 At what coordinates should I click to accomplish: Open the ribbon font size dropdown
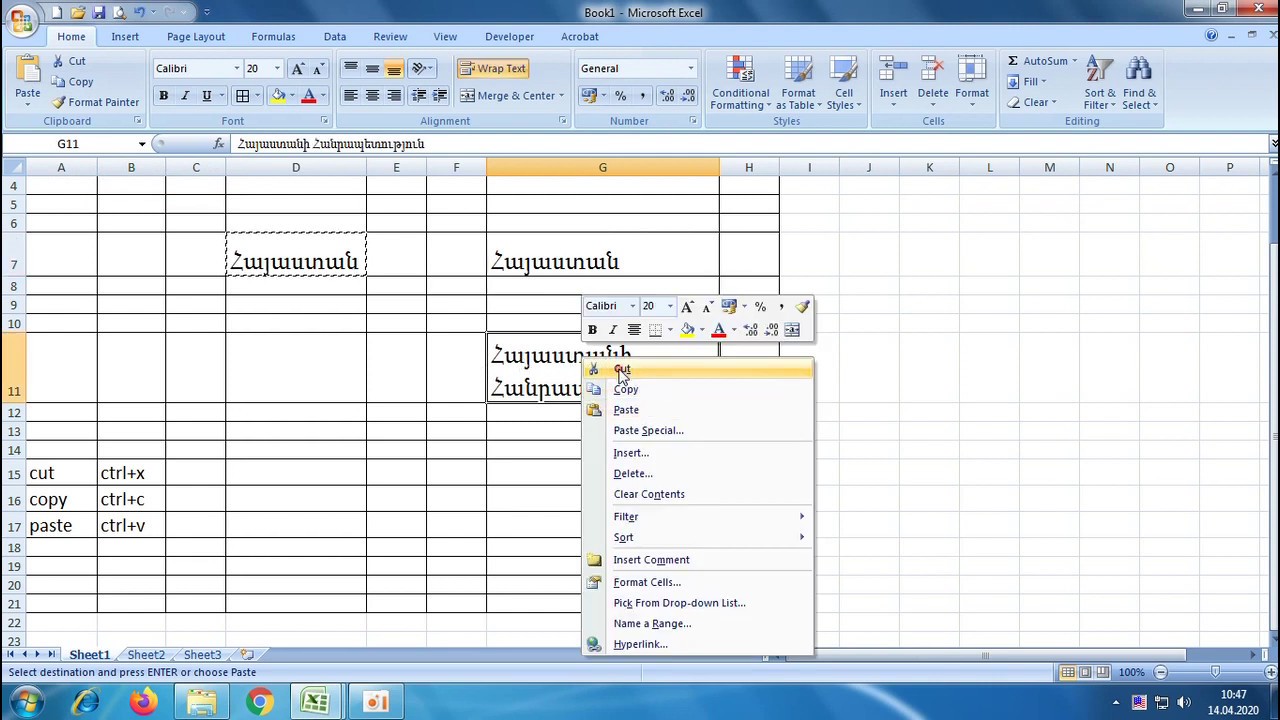pyautogui.click(x=277, y=68)
